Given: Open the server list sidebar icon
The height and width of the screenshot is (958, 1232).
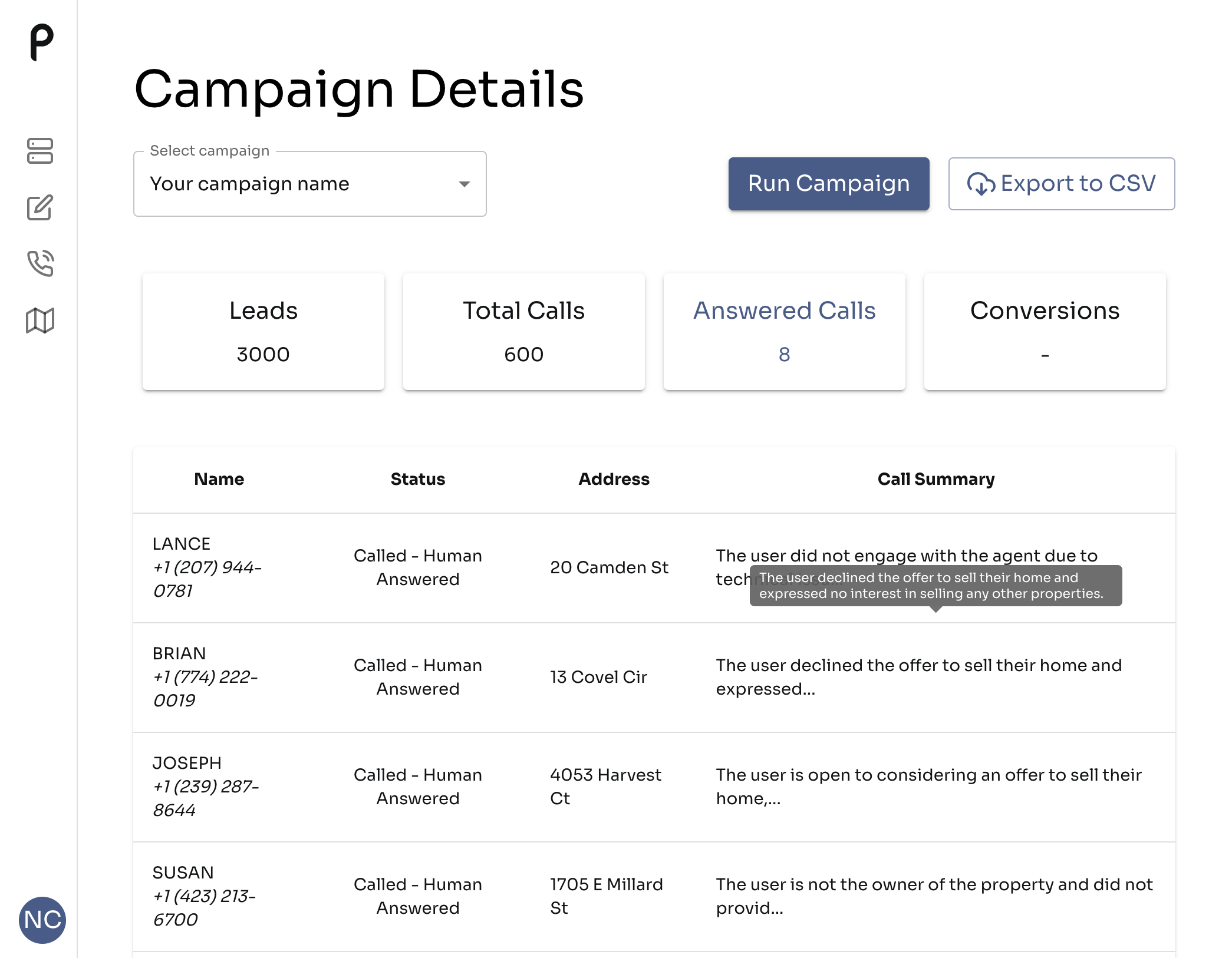Looking at the screenshot, I should click(x=40, y=151).
